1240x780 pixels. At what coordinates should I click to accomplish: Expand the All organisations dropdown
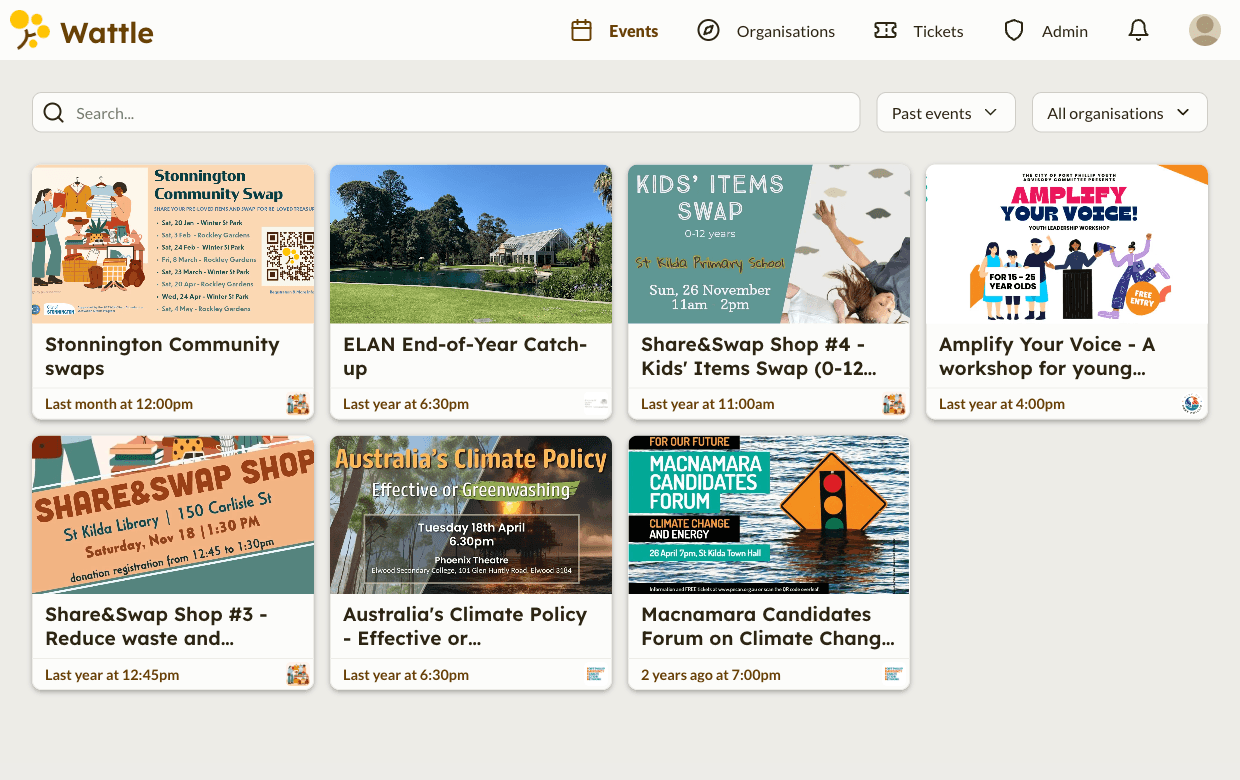tap(1118, 112)
